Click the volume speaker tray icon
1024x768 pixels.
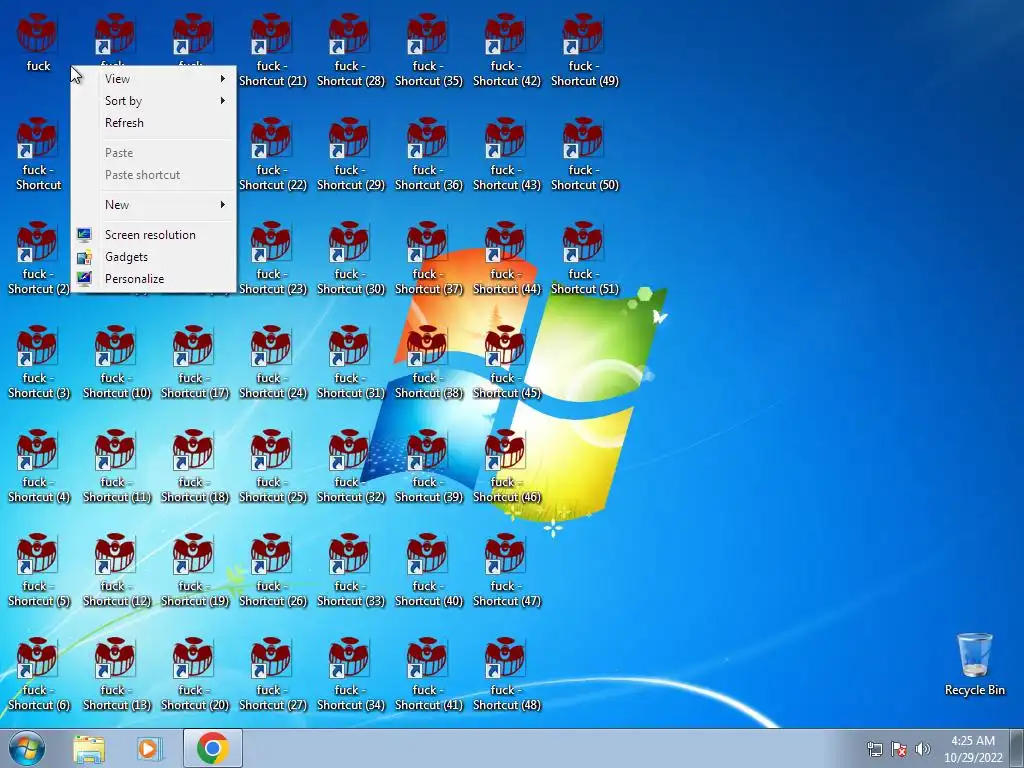tap(923, 749)
